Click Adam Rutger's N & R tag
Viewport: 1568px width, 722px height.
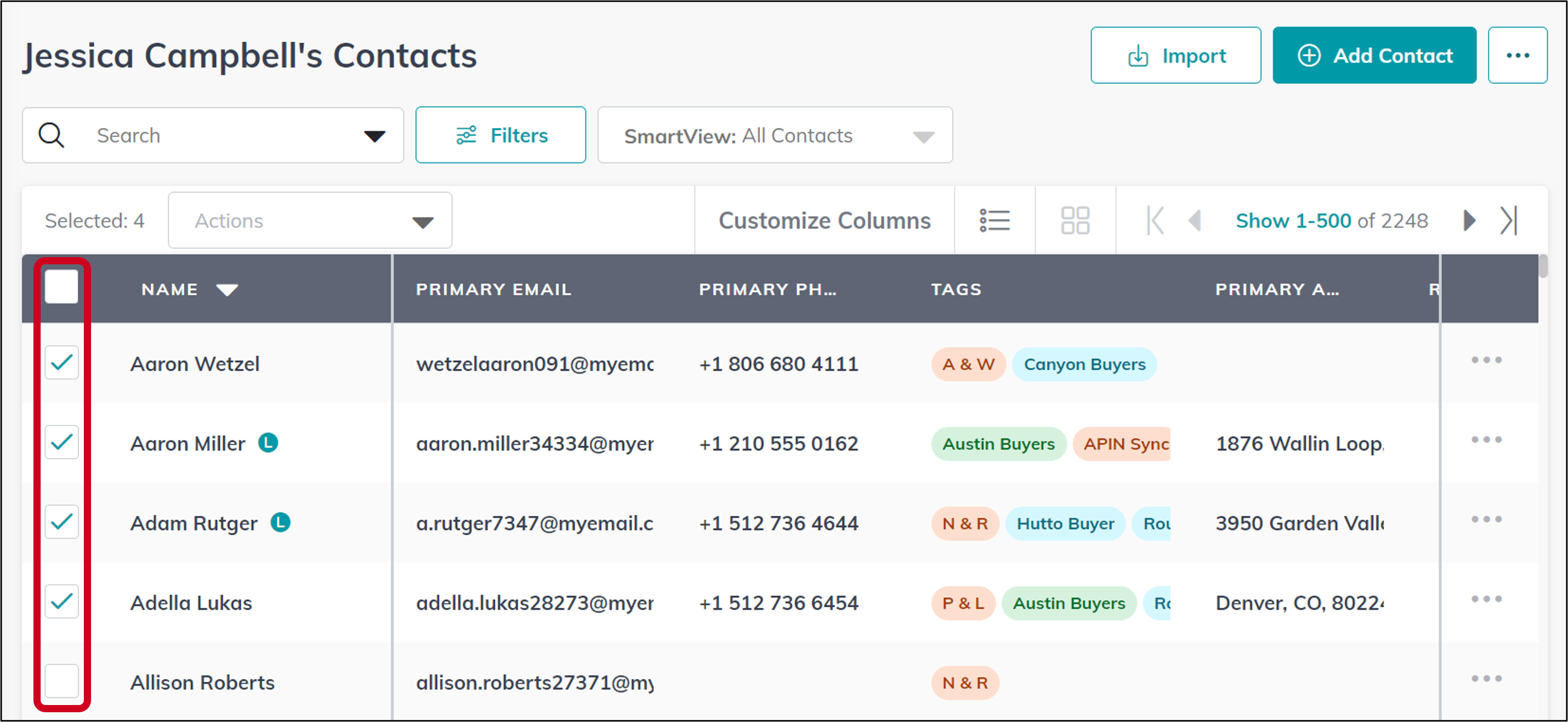pos(965,524)
